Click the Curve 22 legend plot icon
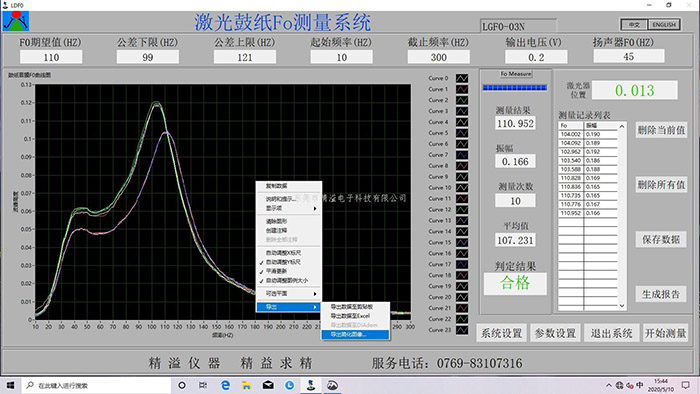The height and width of the screenshot is (394, 700). point(462,319)
